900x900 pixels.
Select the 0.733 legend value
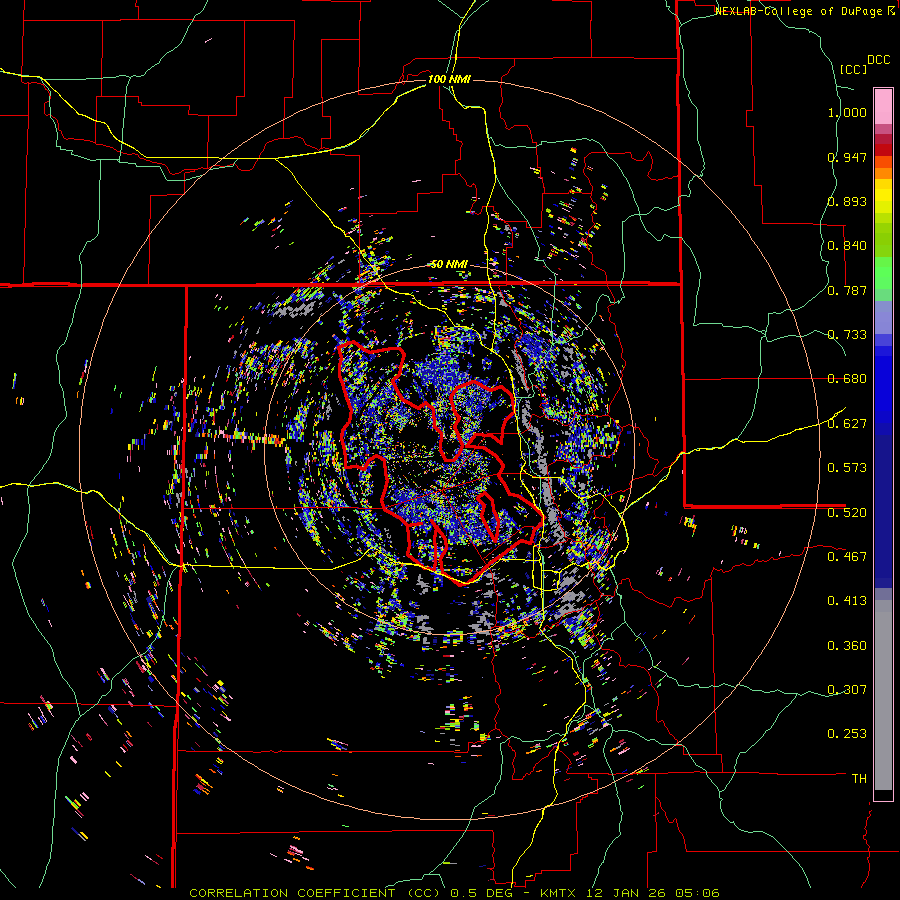[847, 335]
